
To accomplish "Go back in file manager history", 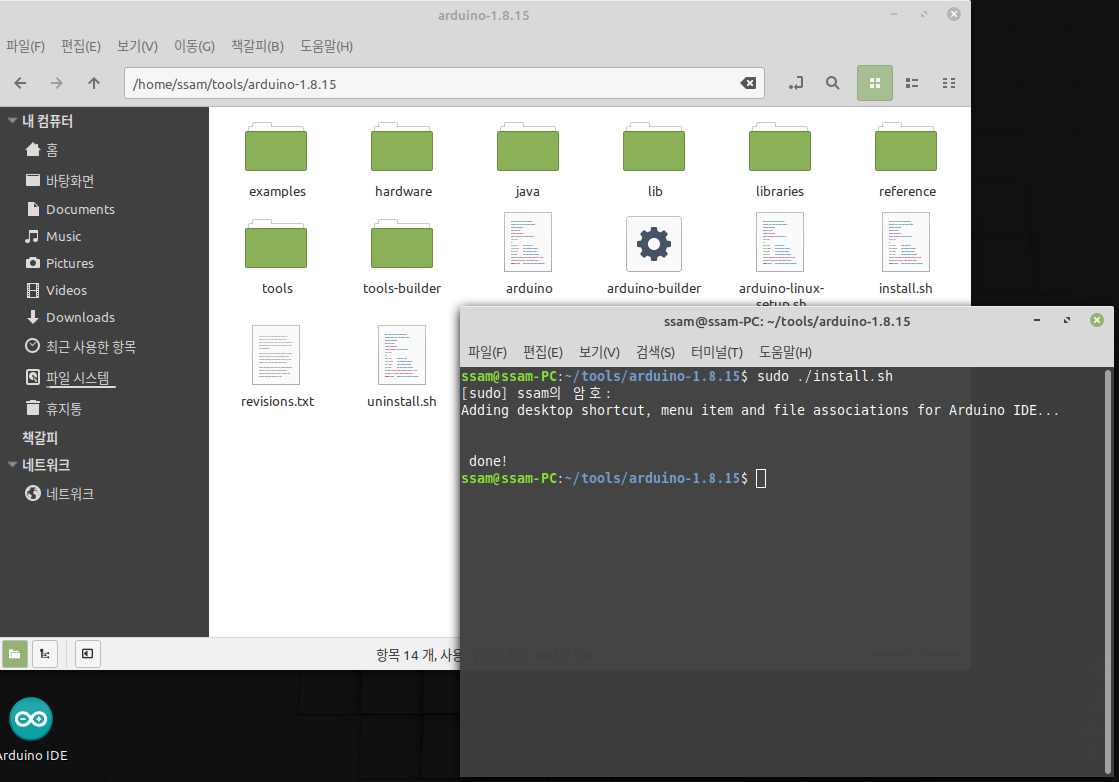I will (x=20, y=83).
